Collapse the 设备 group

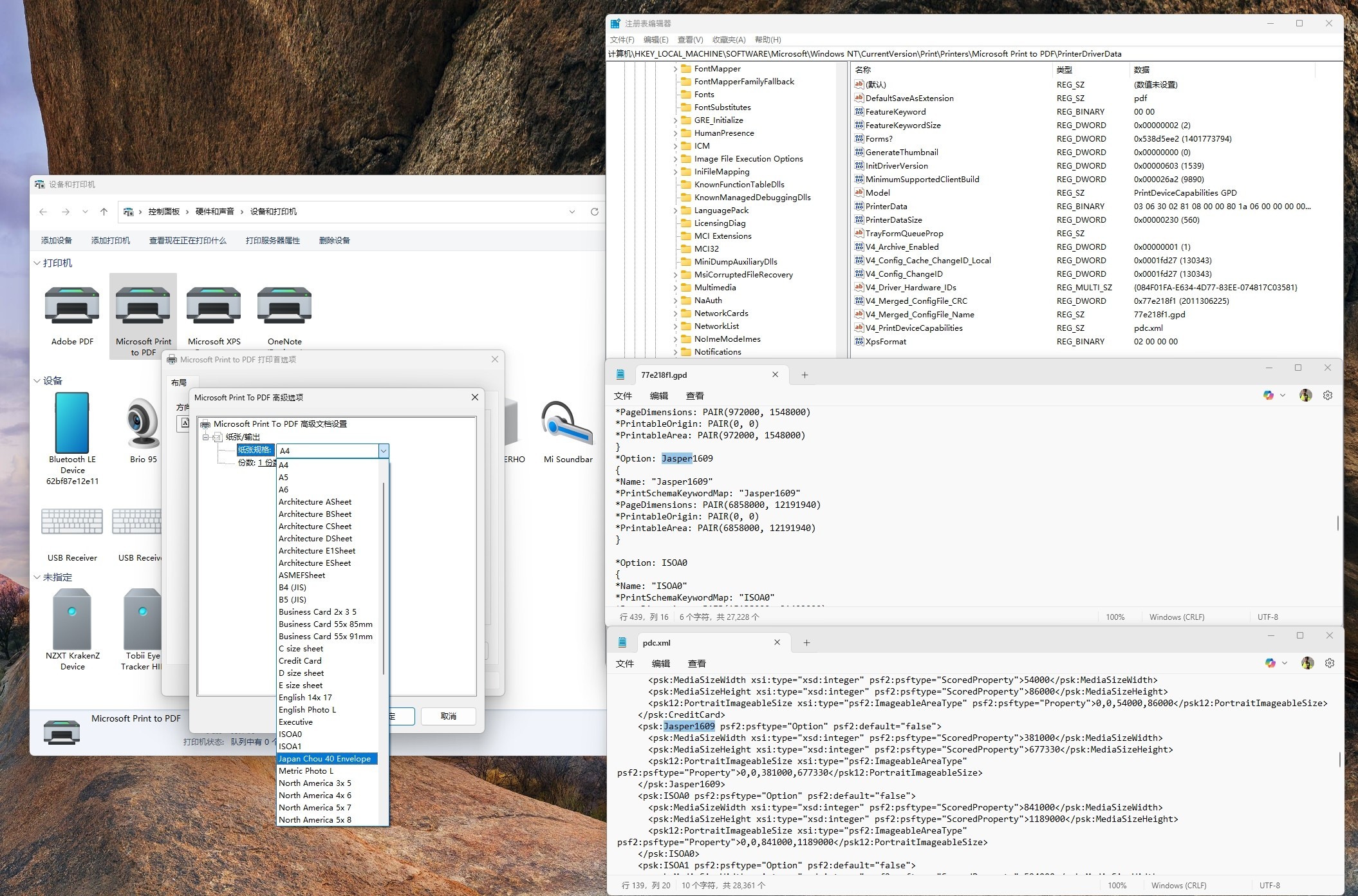[37, 380]
